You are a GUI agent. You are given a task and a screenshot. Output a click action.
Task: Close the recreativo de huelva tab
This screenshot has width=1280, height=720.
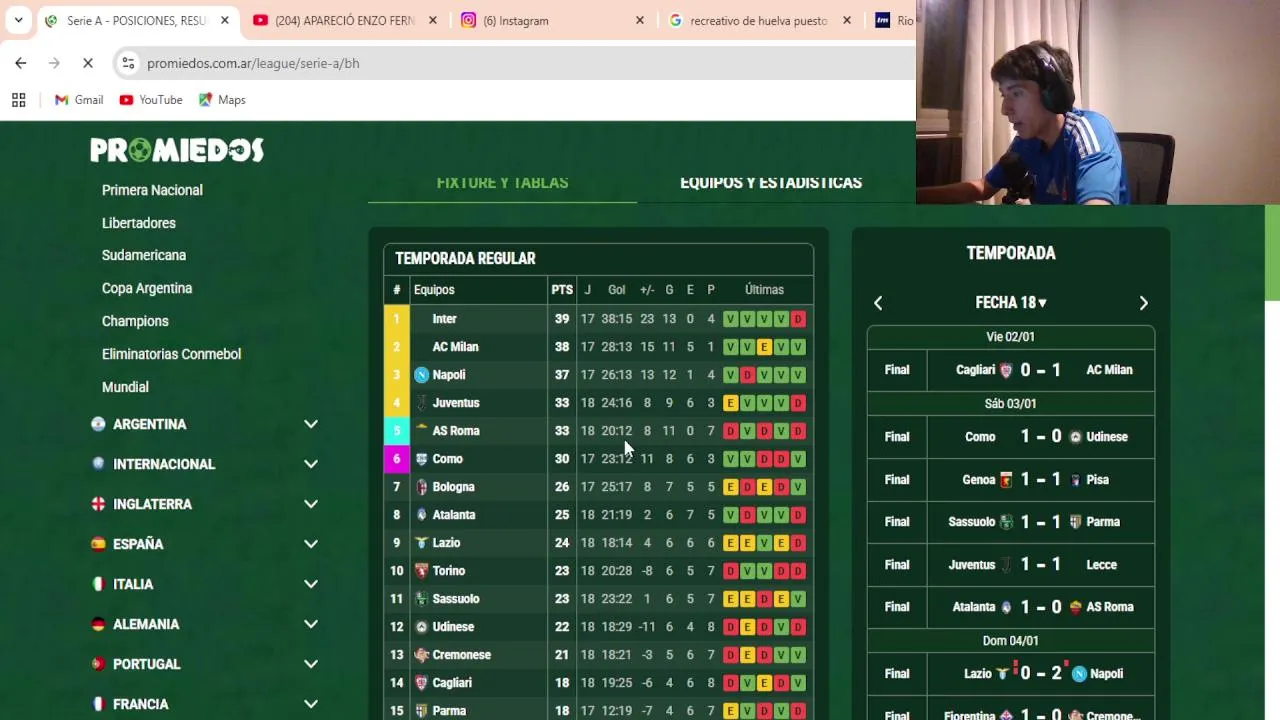847,20
